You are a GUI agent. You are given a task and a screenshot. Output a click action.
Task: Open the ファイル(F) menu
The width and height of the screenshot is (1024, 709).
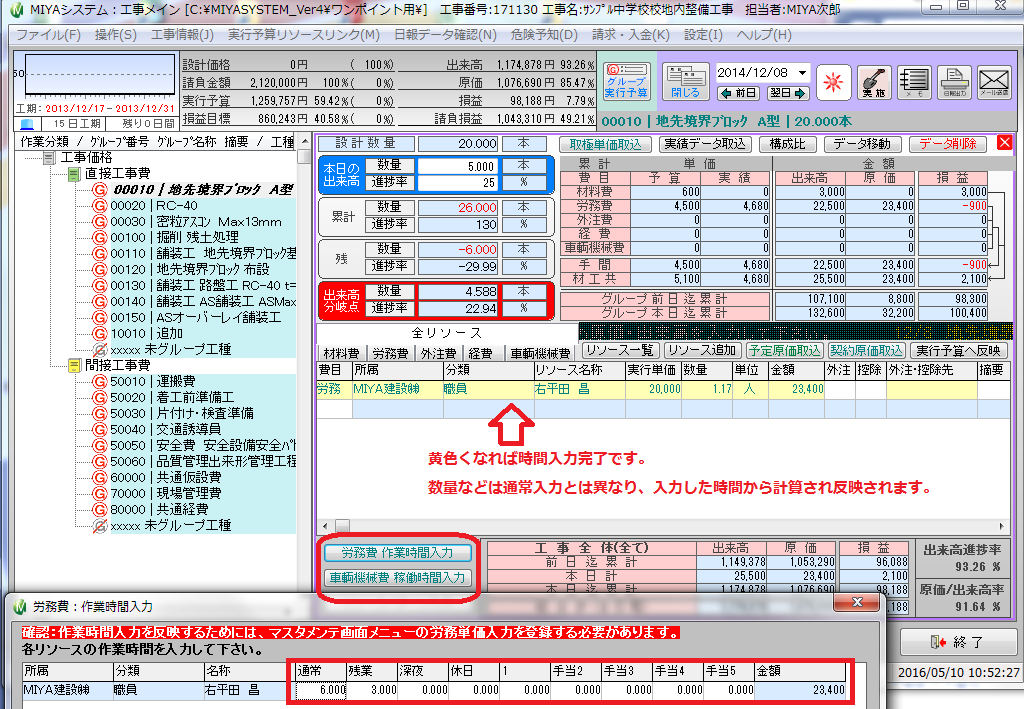[x=48, y=35]
